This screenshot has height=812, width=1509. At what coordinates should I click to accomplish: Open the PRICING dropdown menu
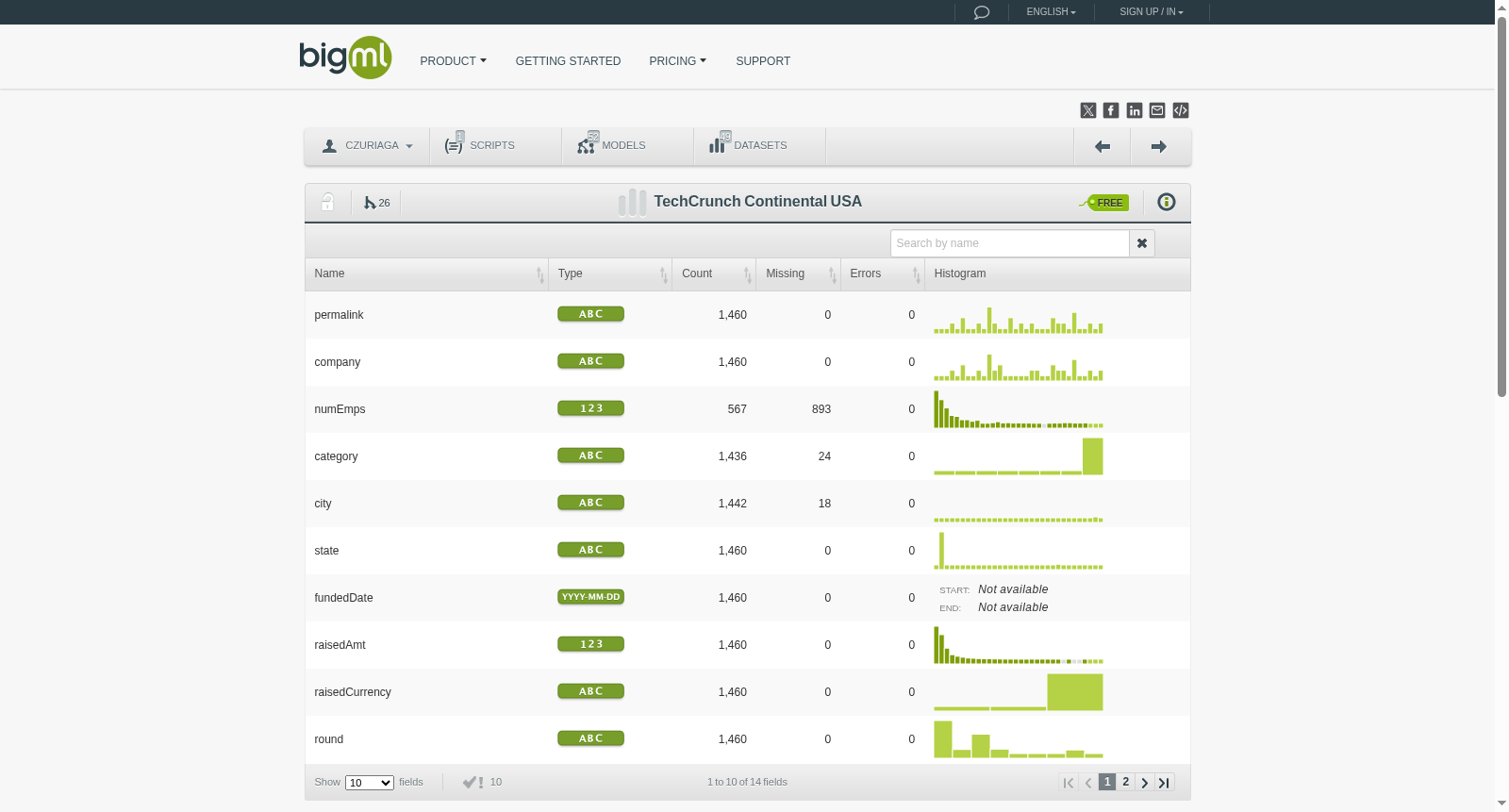(x=678, y=61)
